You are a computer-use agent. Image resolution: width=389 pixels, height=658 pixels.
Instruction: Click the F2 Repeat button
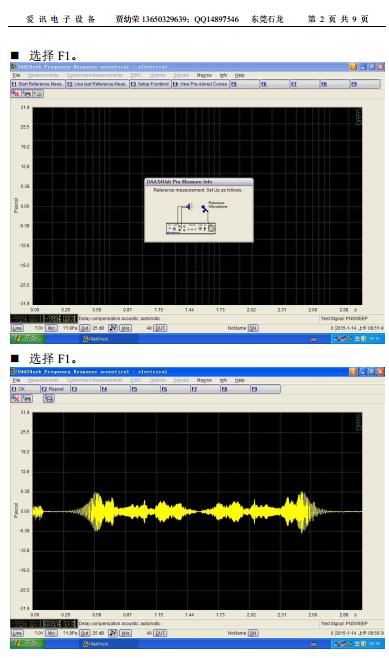pyautogui.click(x=55, y=389)
